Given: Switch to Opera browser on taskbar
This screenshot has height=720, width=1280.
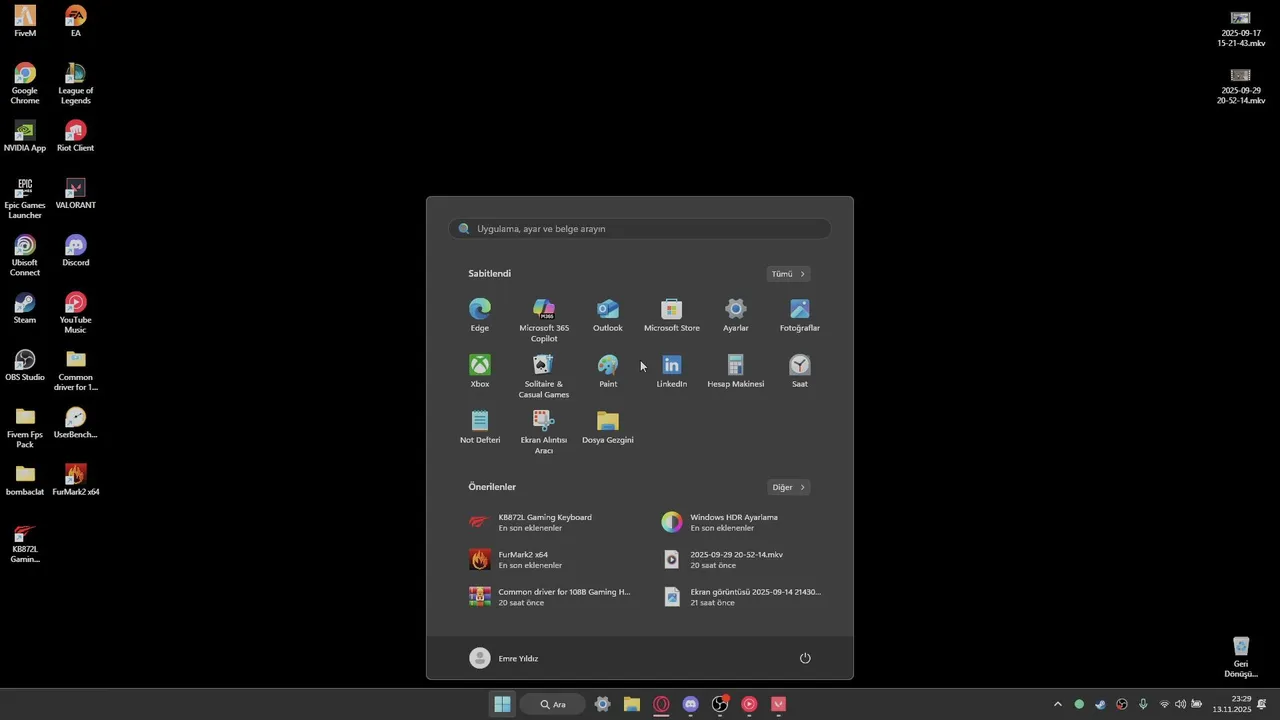Looking at the screenshot, I should tap(661, 704).
